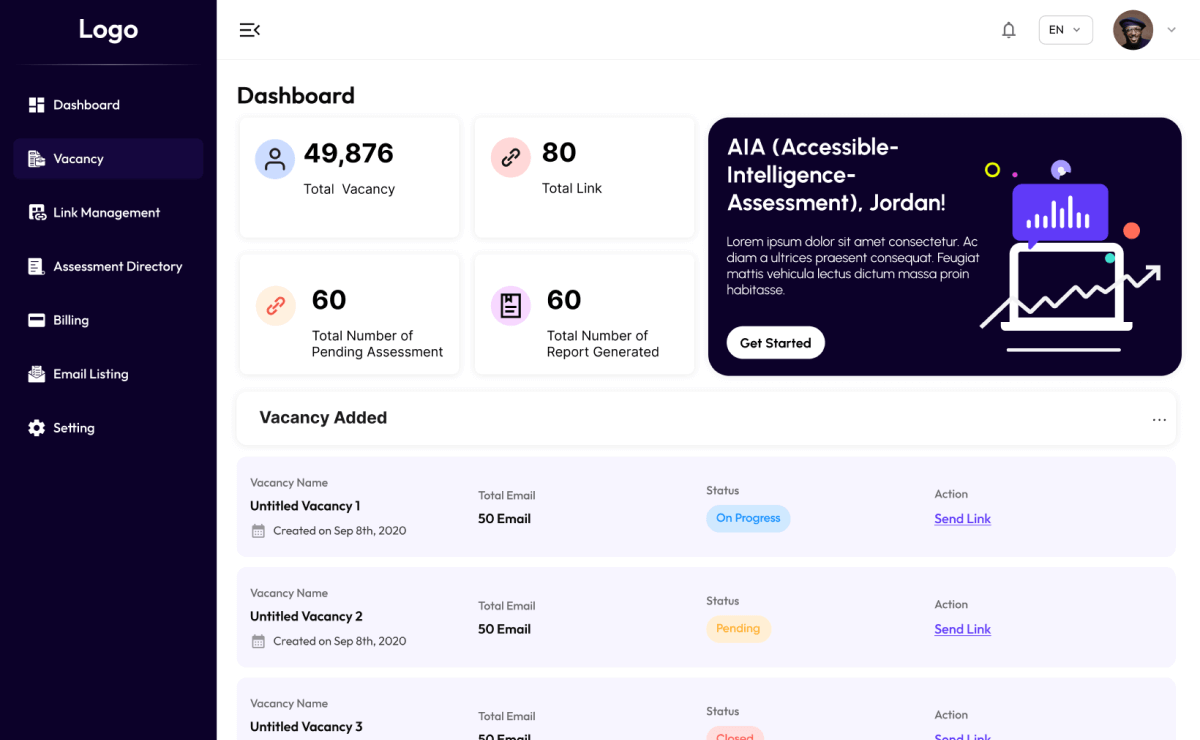1200x740 pixels.
Task: Click the Link Management sidebar icon
Action: (x=37, y=212)
